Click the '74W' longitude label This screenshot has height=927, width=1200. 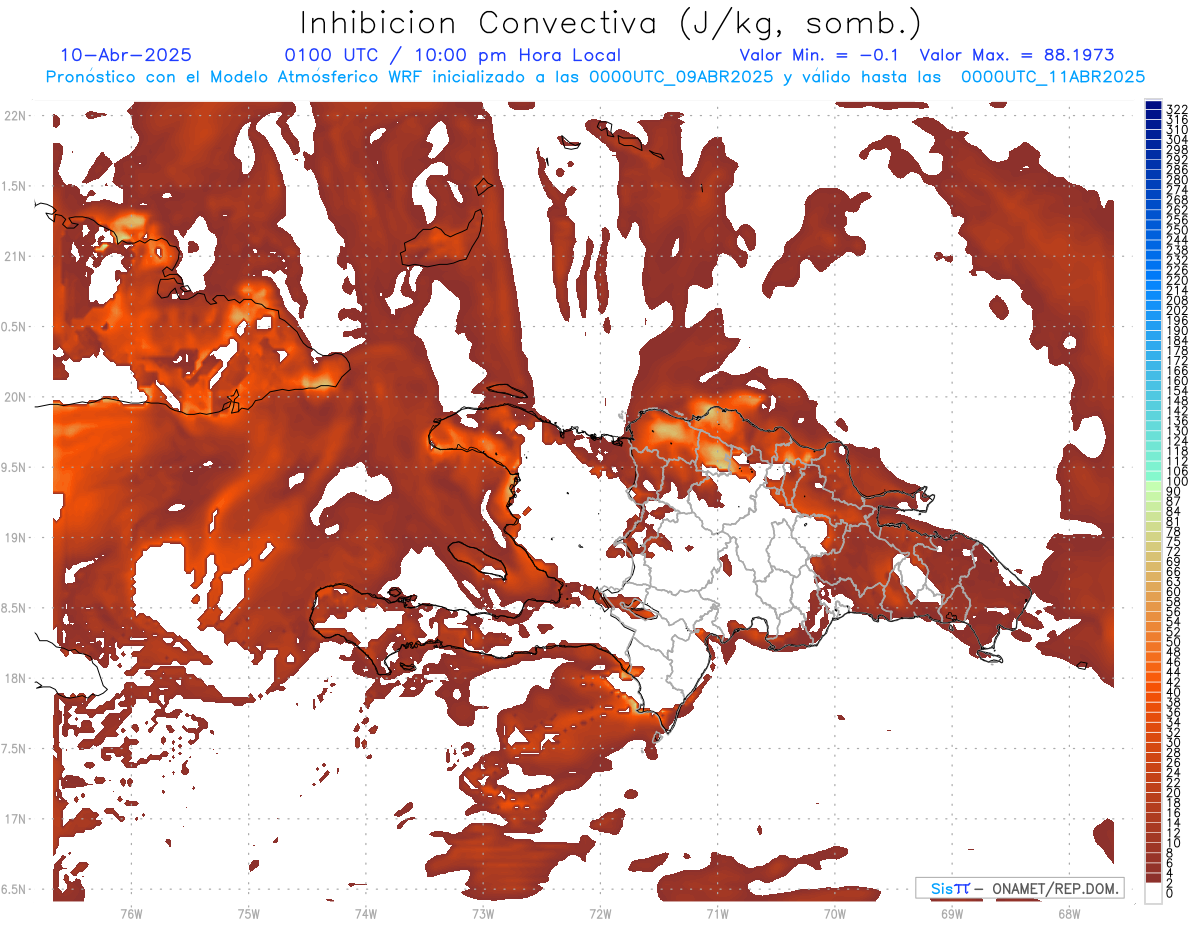pyautogui.click(x=365, y=913)
